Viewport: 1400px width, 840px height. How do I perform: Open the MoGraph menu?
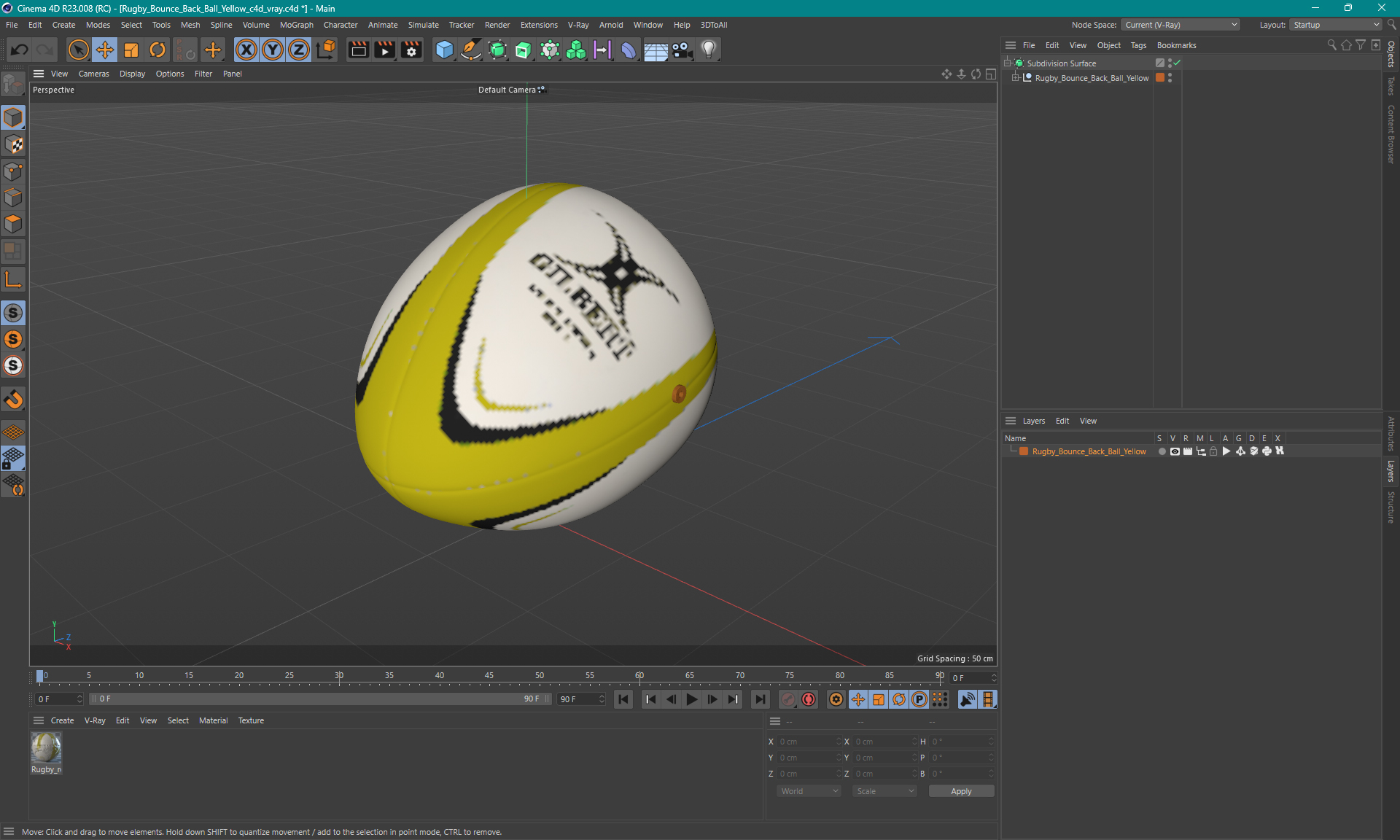[297, 25]
